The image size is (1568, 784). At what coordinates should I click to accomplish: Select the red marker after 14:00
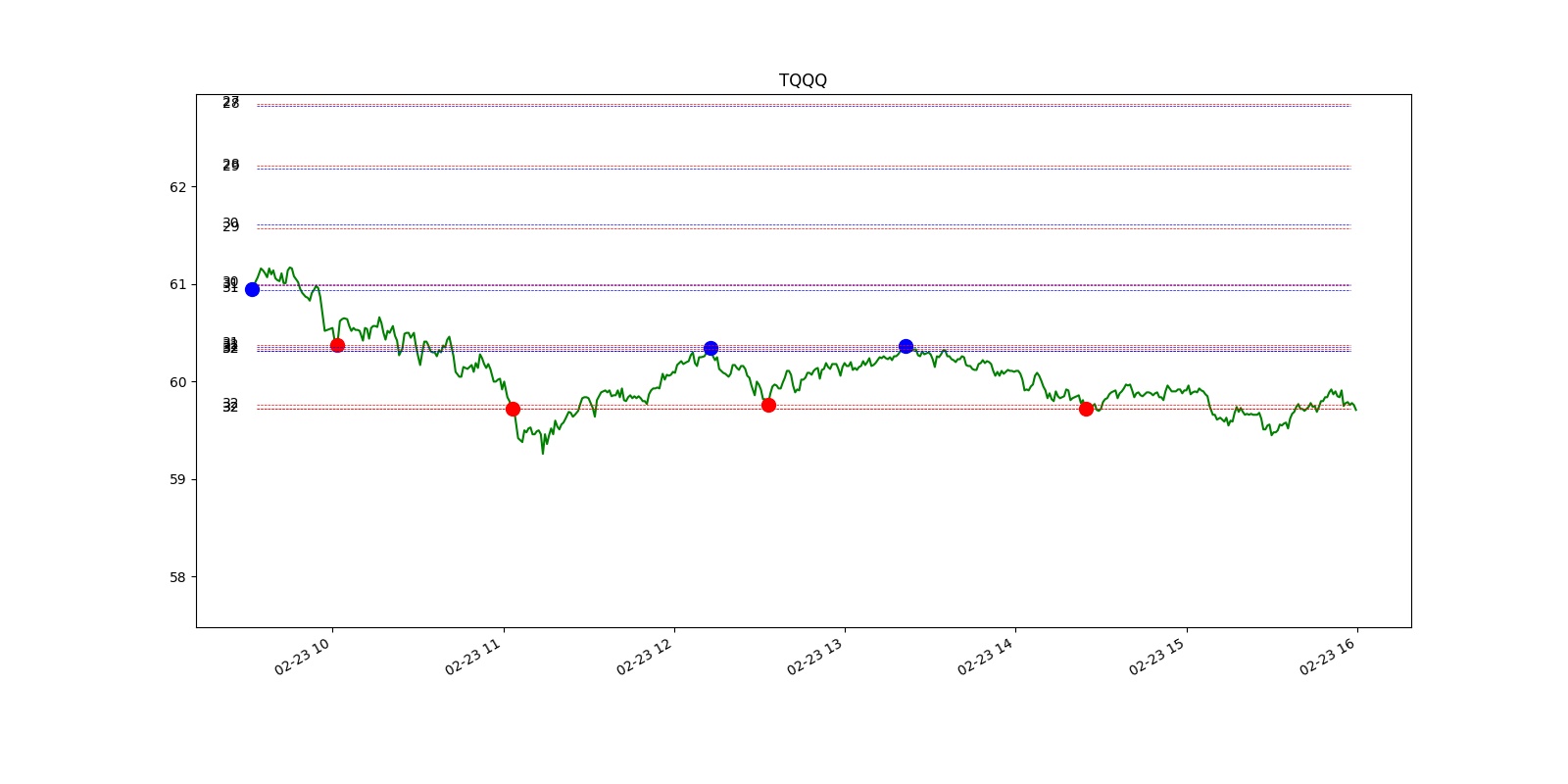pyautogui.click(x=1086, y=409)
